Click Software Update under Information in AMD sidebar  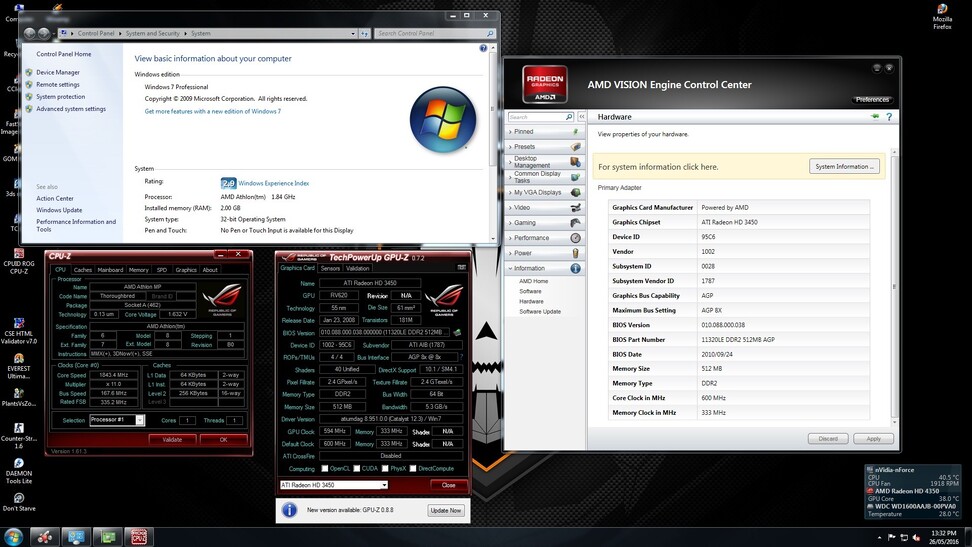click(540, 312)
